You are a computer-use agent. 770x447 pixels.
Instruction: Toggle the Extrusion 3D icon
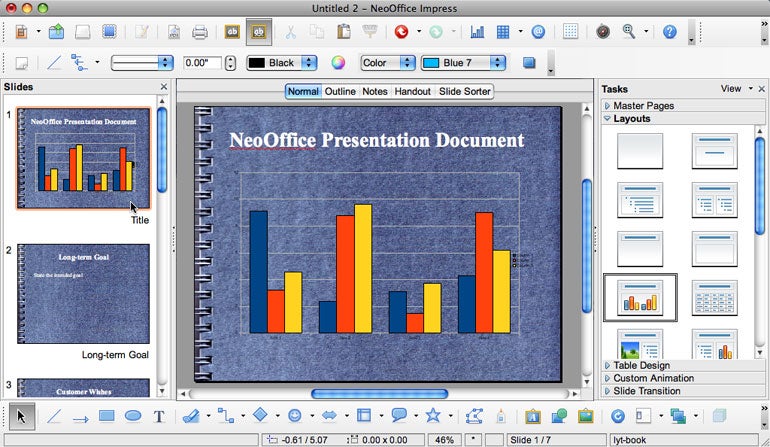pos(719,416)
